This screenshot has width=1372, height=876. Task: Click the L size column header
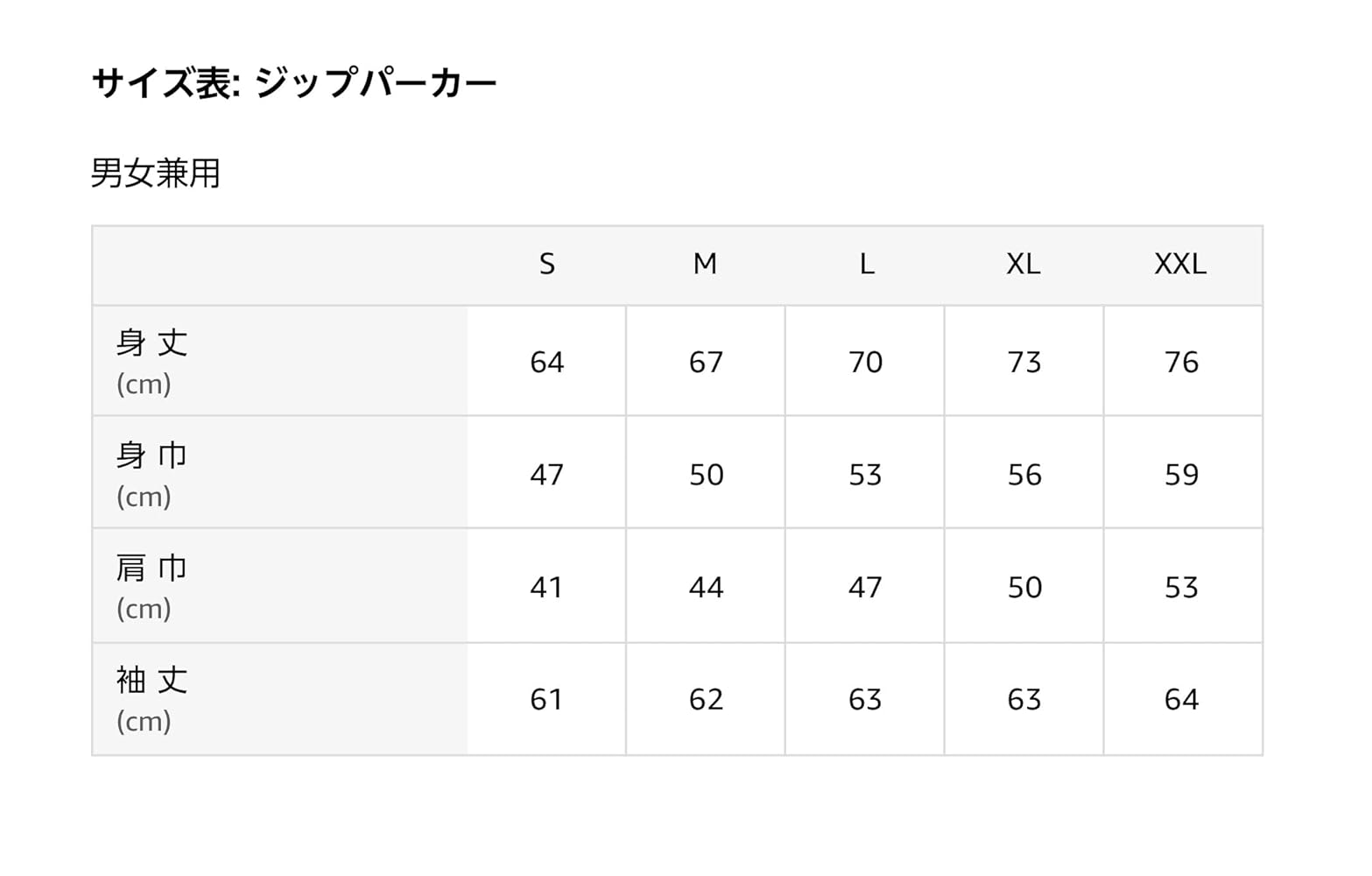(866, 264)
